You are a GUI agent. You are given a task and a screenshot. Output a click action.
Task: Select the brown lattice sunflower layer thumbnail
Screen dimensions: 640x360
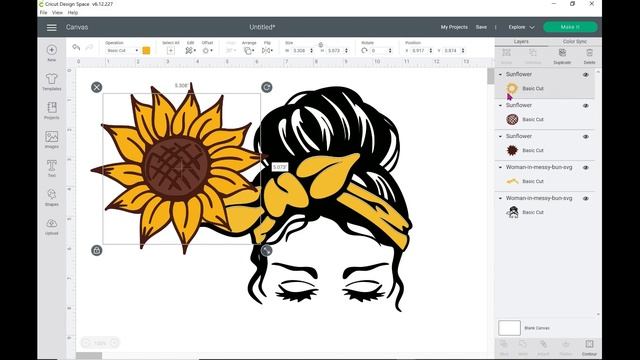512,119
